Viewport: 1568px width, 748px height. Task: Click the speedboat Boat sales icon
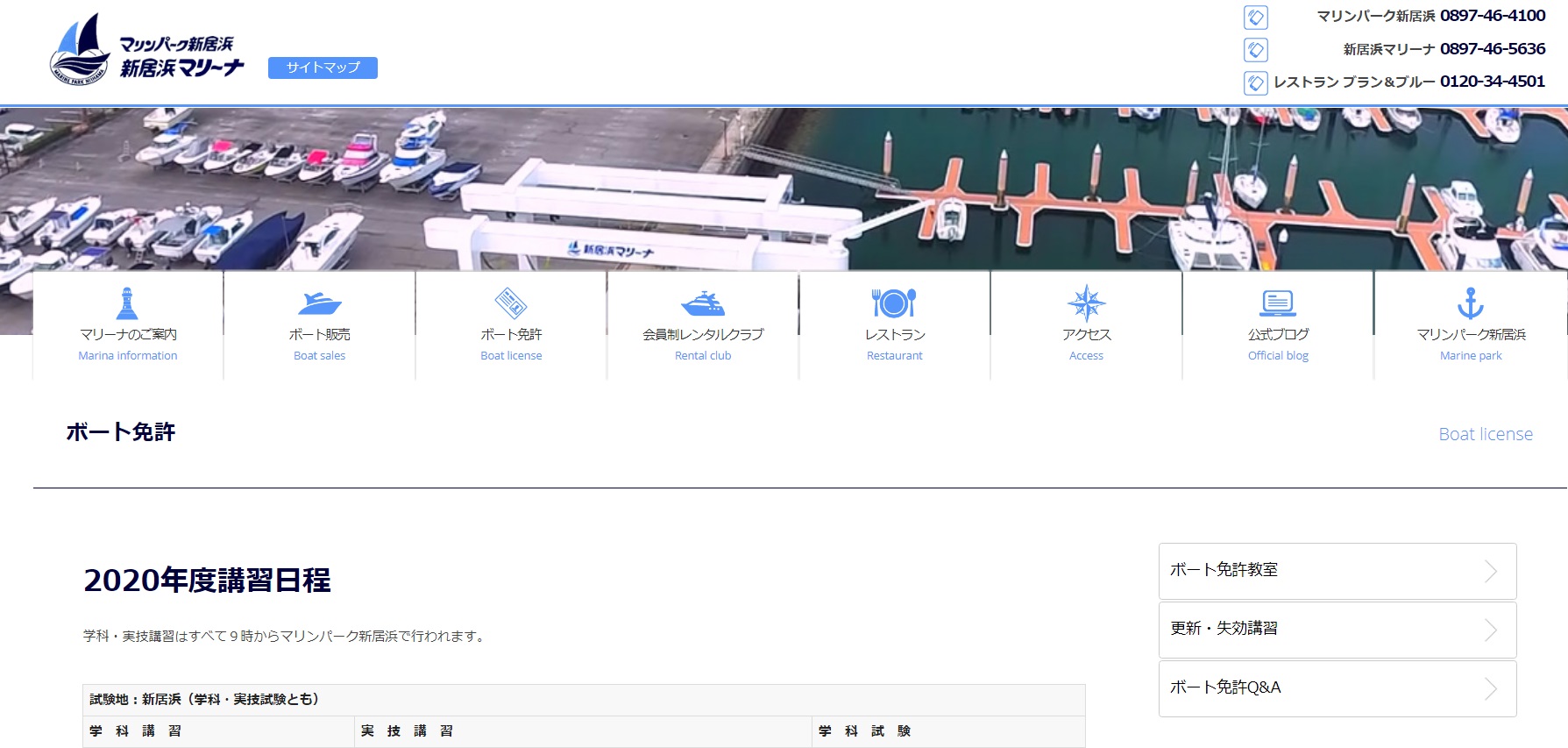(x=320, y=303)
